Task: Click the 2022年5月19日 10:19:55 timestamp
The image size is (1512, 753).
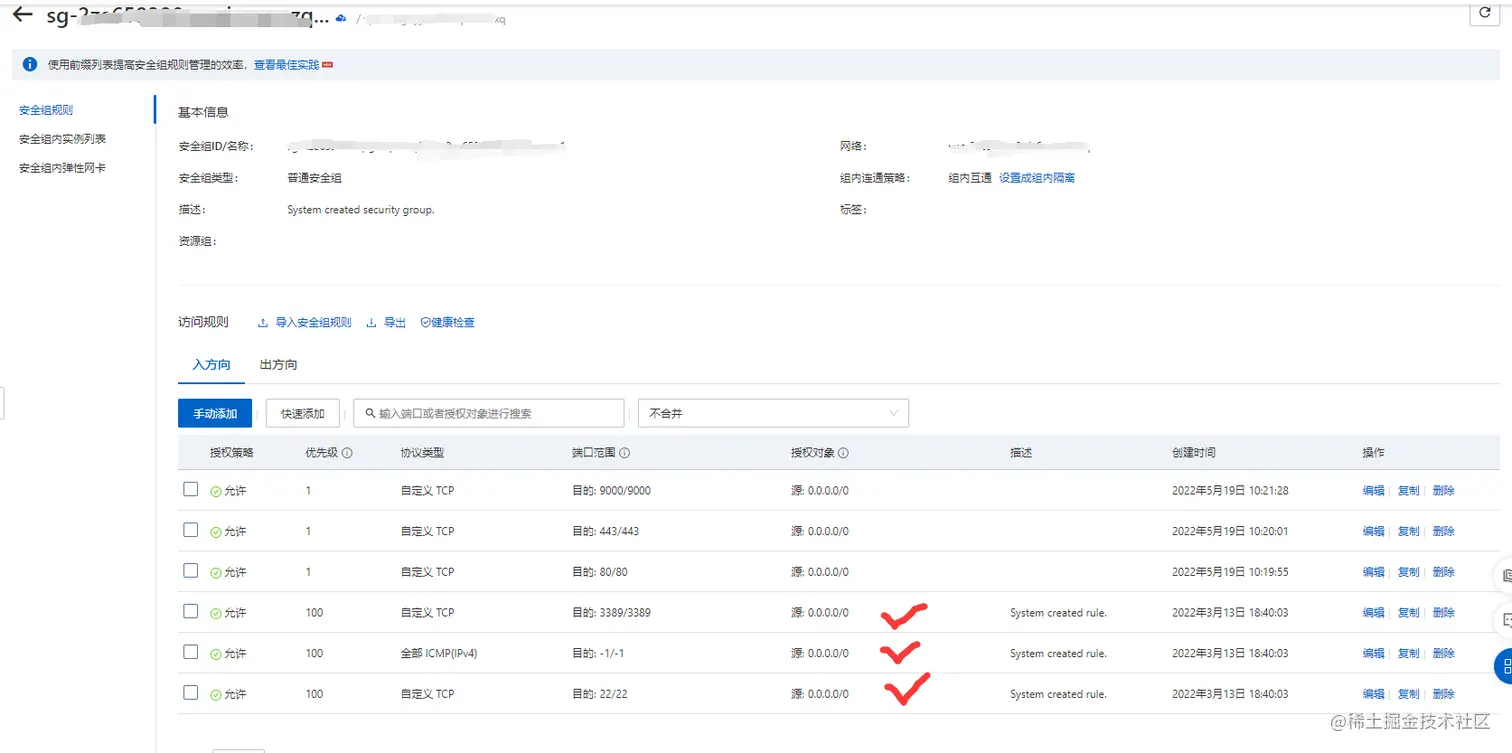Action: (x=1230, y=572)
